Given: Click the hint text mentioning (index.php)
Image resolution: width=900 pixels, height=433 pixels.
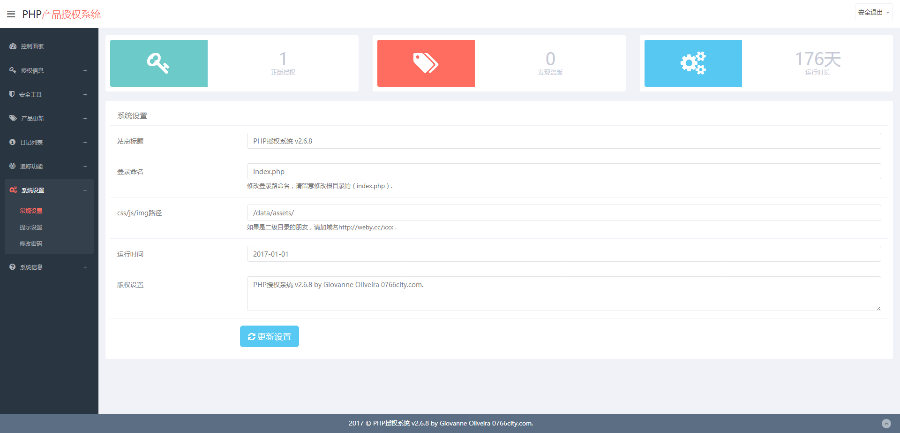Looking at the screenshot, I should click(x=320, y=186).
